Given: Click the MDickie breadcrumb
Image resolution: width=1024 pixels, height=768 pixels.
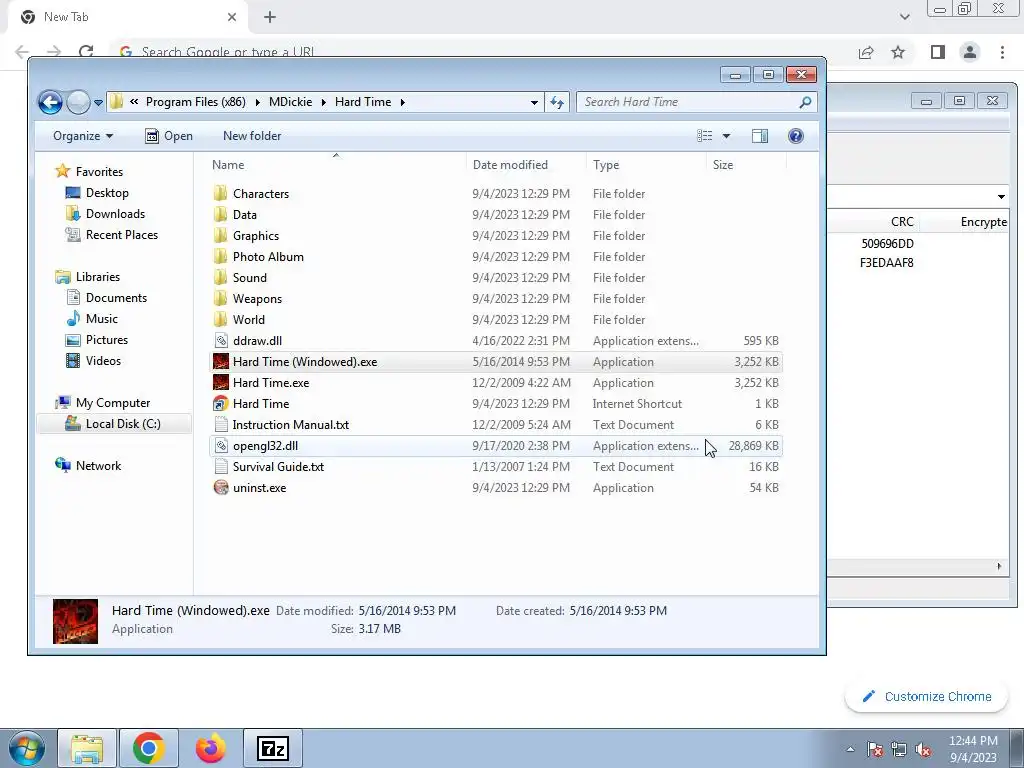Looking at the screenshot, I should click(x=291, y=102).
